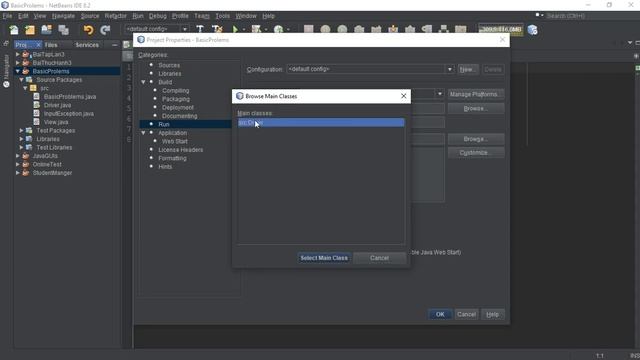
Task: Click the orange Undo arrow icon
Action: click(x=88, y=30)
